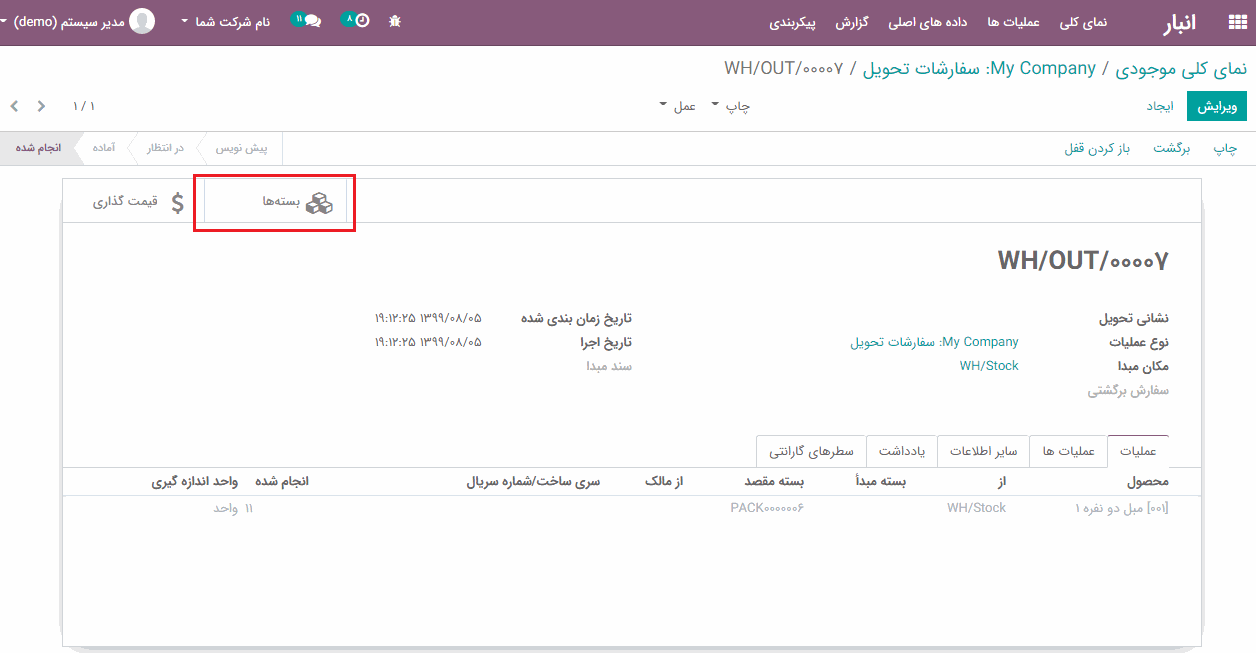The image size is (1256, 653).
Task: Click the bug debug icon
Action: pyautogui.click(x=395, y=21)
